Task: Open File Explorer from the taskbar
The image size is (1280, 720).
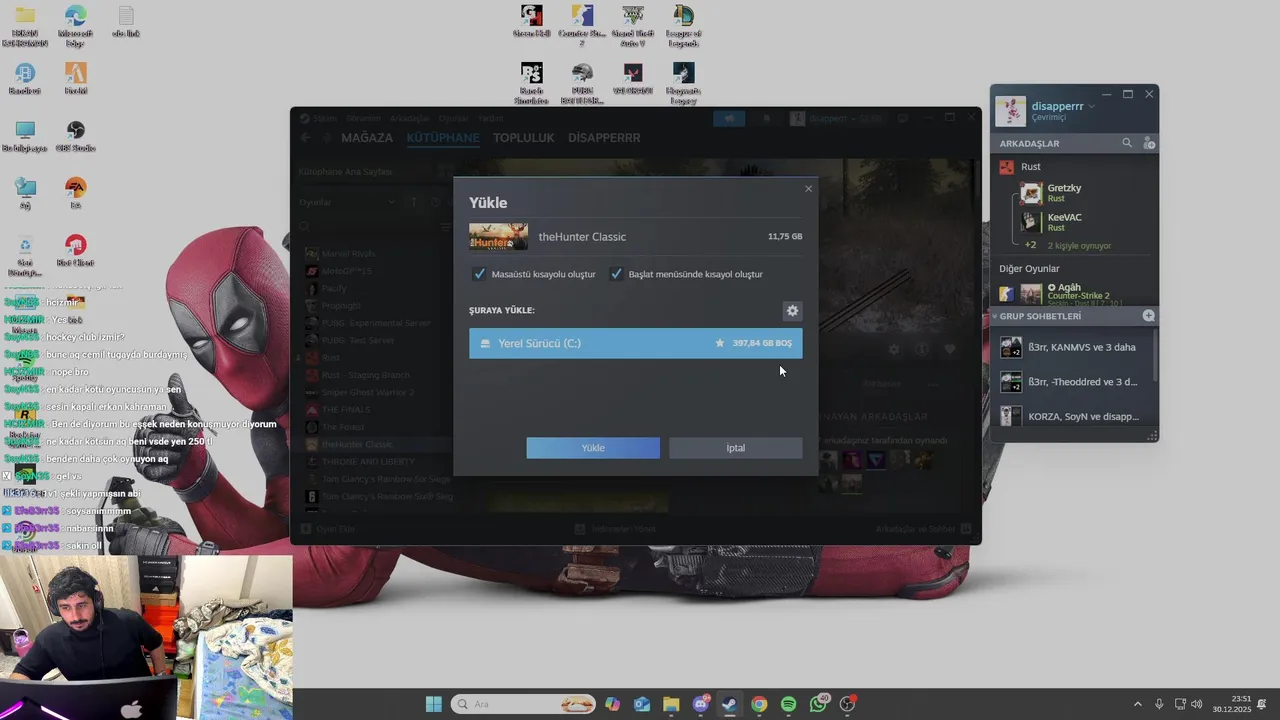Action: 671,704
